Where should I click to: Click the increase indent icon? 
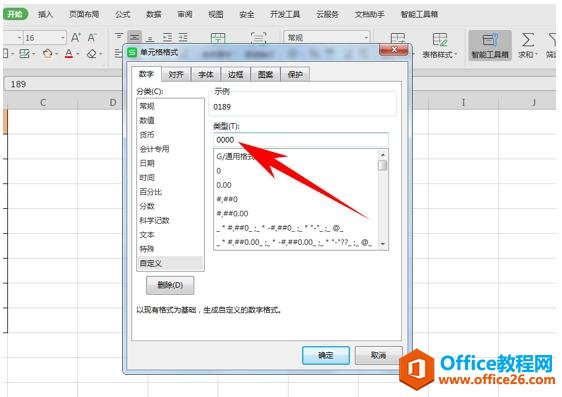(x=183, y=37)
